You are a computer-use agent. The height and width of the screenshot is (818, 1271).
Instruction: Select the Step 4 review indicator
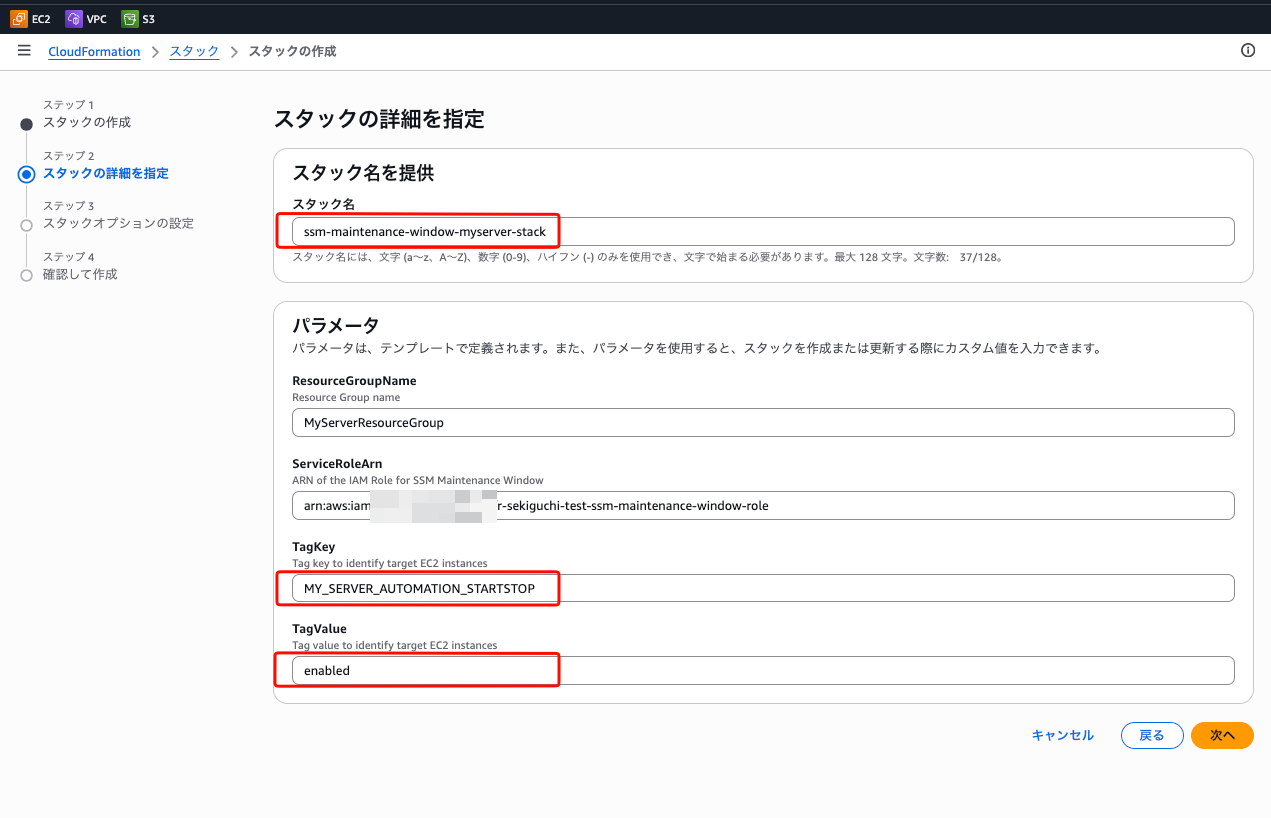coord(27,275)
